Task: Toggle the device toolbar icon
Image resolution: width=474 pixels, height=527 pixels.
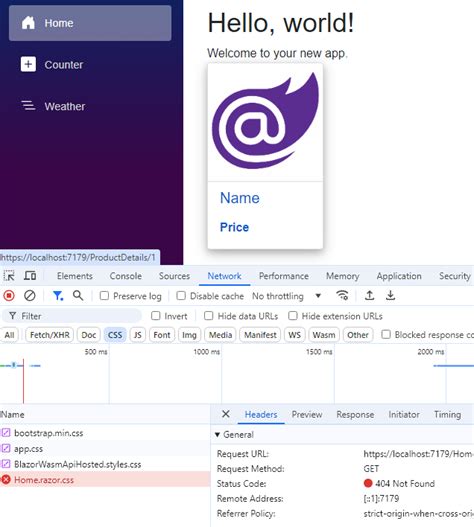Action: [x=30, y=276]
